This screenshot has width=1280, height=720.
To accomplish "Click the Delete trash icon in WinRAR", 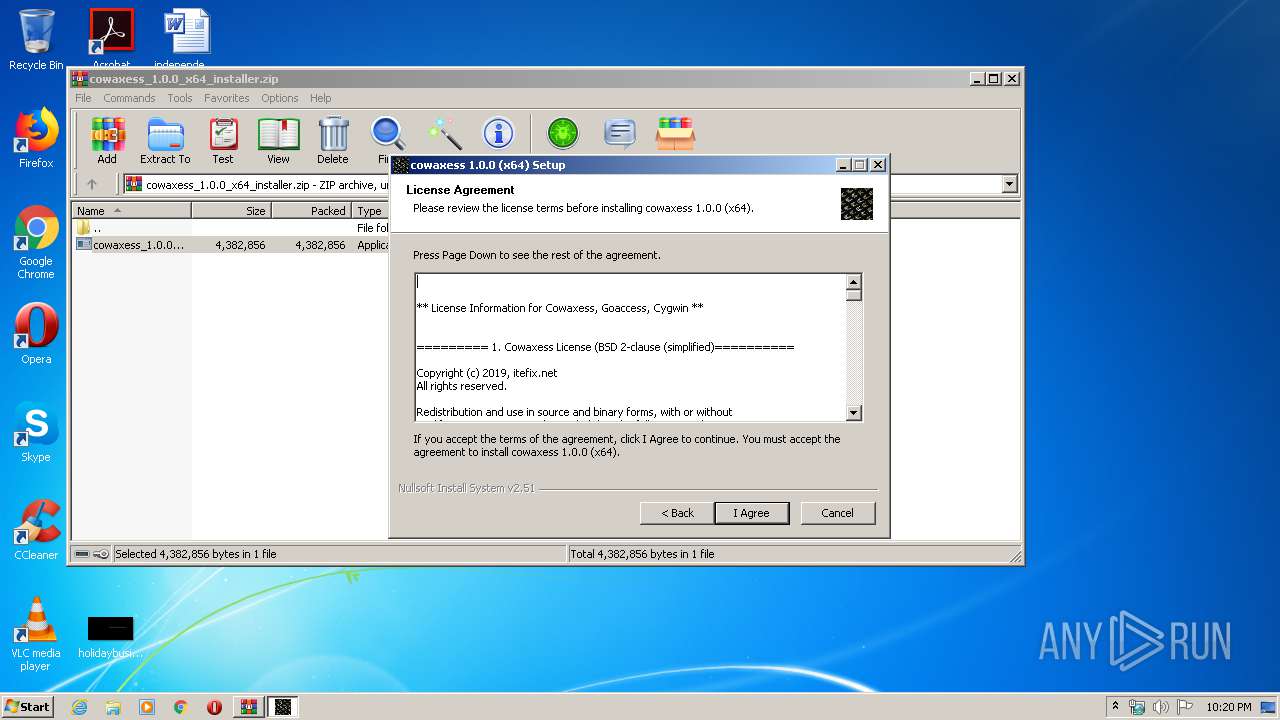I will click(333, 140).
